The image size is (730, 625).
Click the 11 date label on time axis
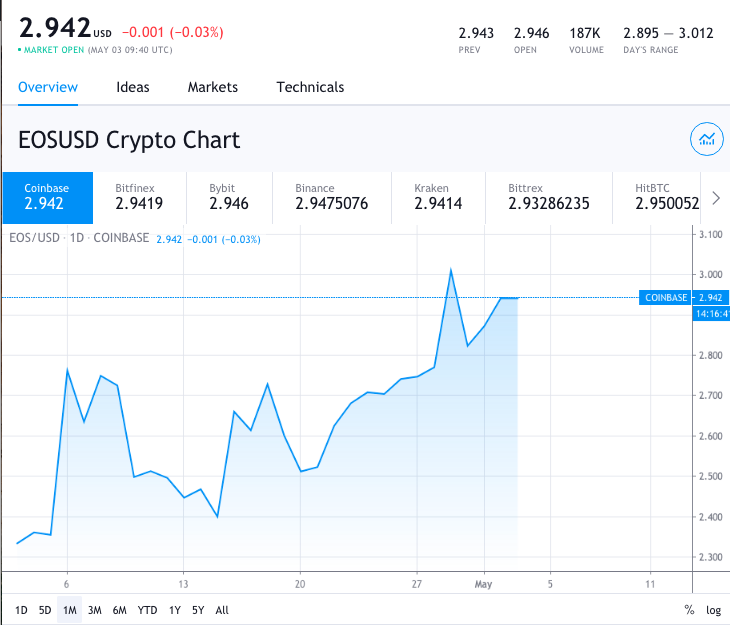(x=650, y=584)
